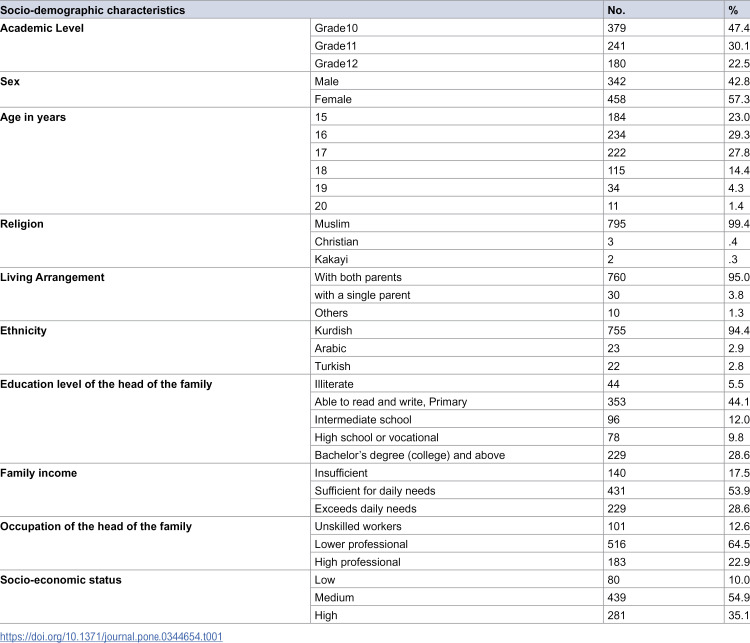
Task: Click the count '439' for Medium status
Action: coord(617,598)
